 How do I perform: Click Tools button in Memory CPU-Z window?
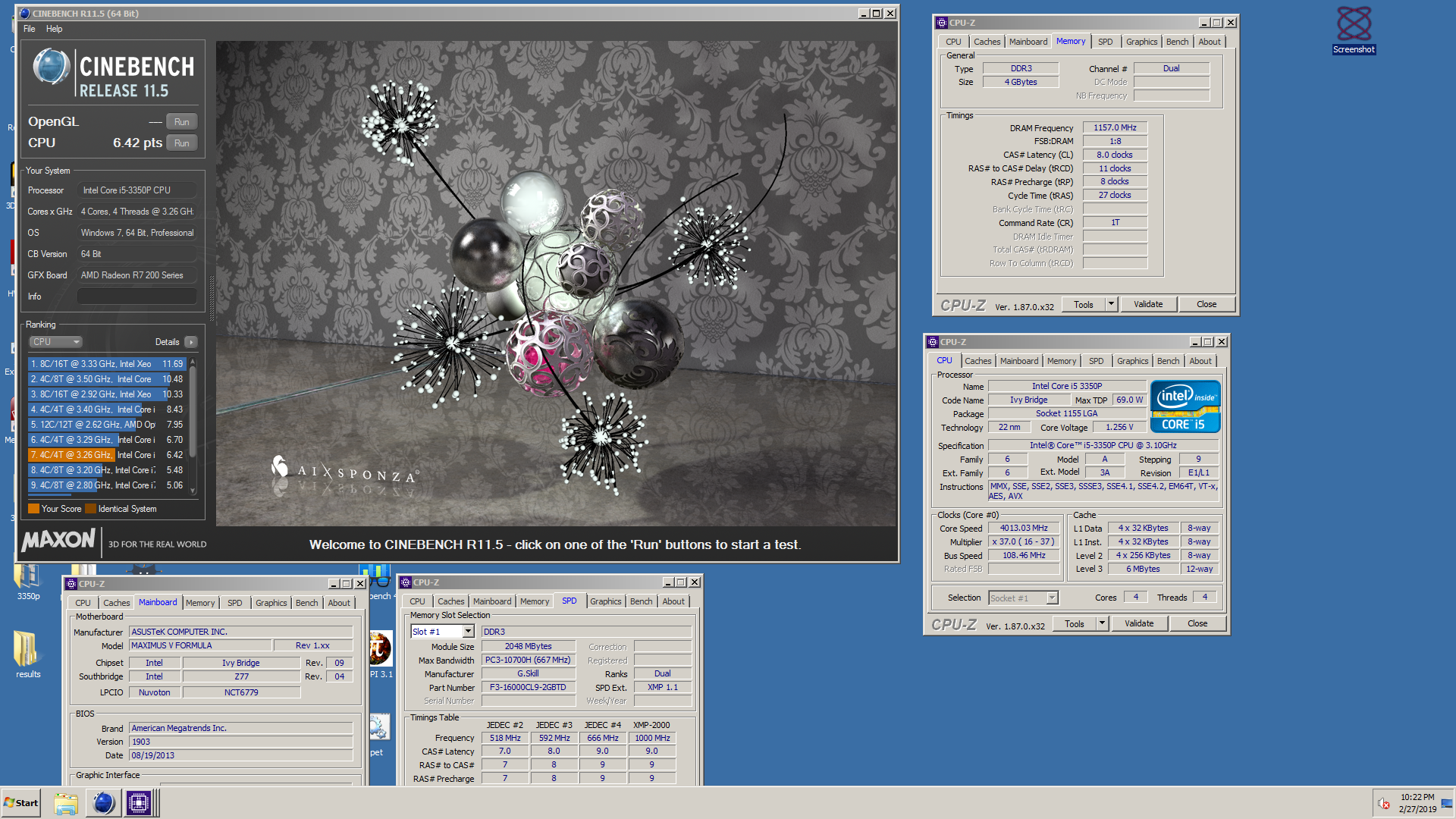click(x=1084, y=304)
